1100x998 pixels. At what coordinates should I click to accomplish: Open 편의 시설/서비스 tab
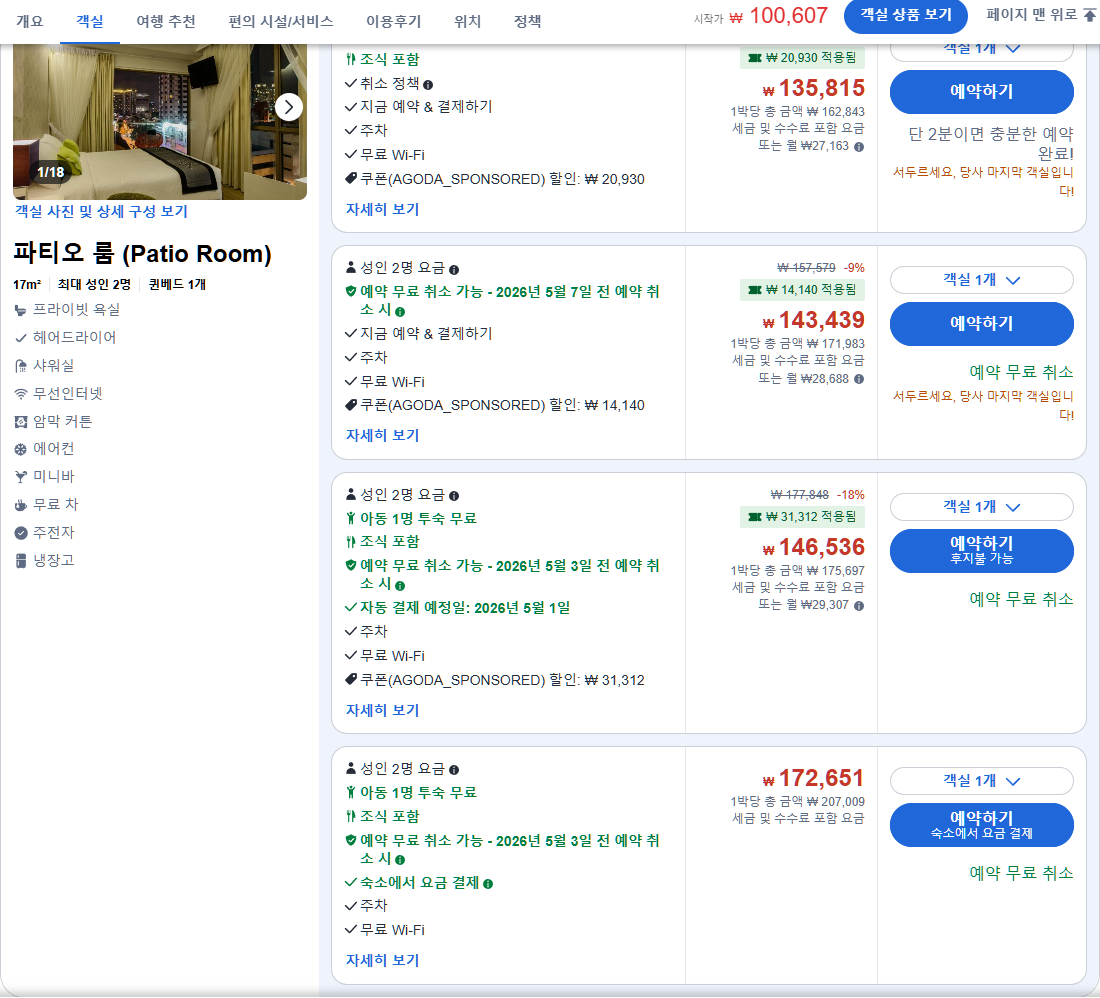coord(281,22)
